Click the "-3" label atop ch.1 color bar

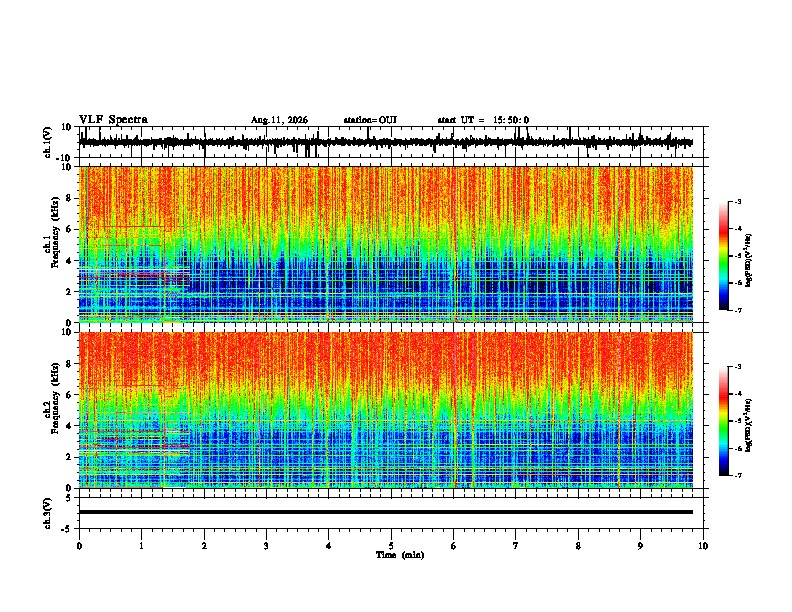point(738,201)
